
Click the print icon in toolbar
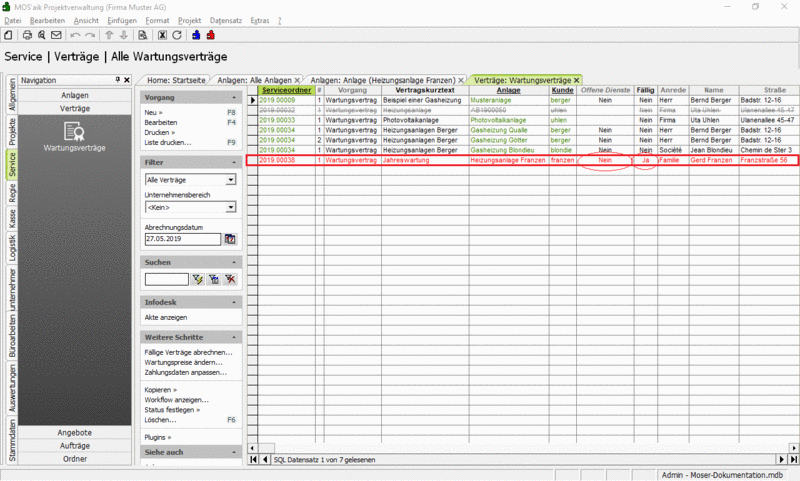[27, 35]
